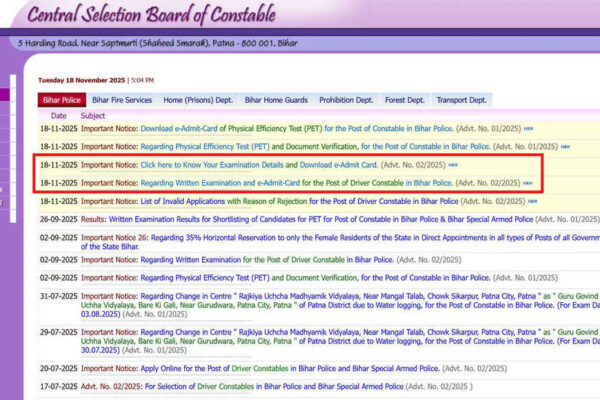Click 'new' icon beside Know Your Examination Details
The height and width of the screenshot is (400, 600).
(453, 165)
